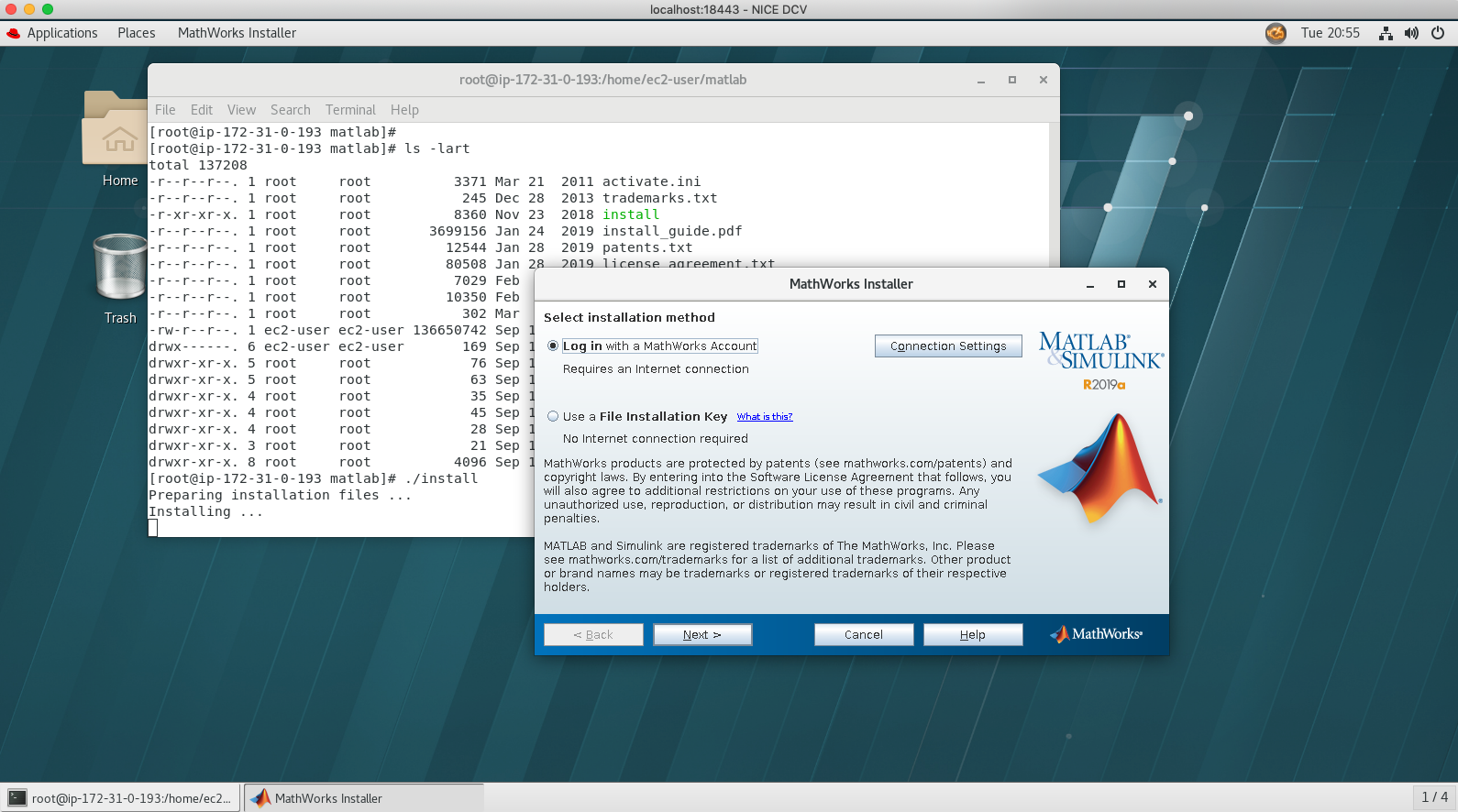
Task: Click the Connection Settings button
Action: (948, 346)
